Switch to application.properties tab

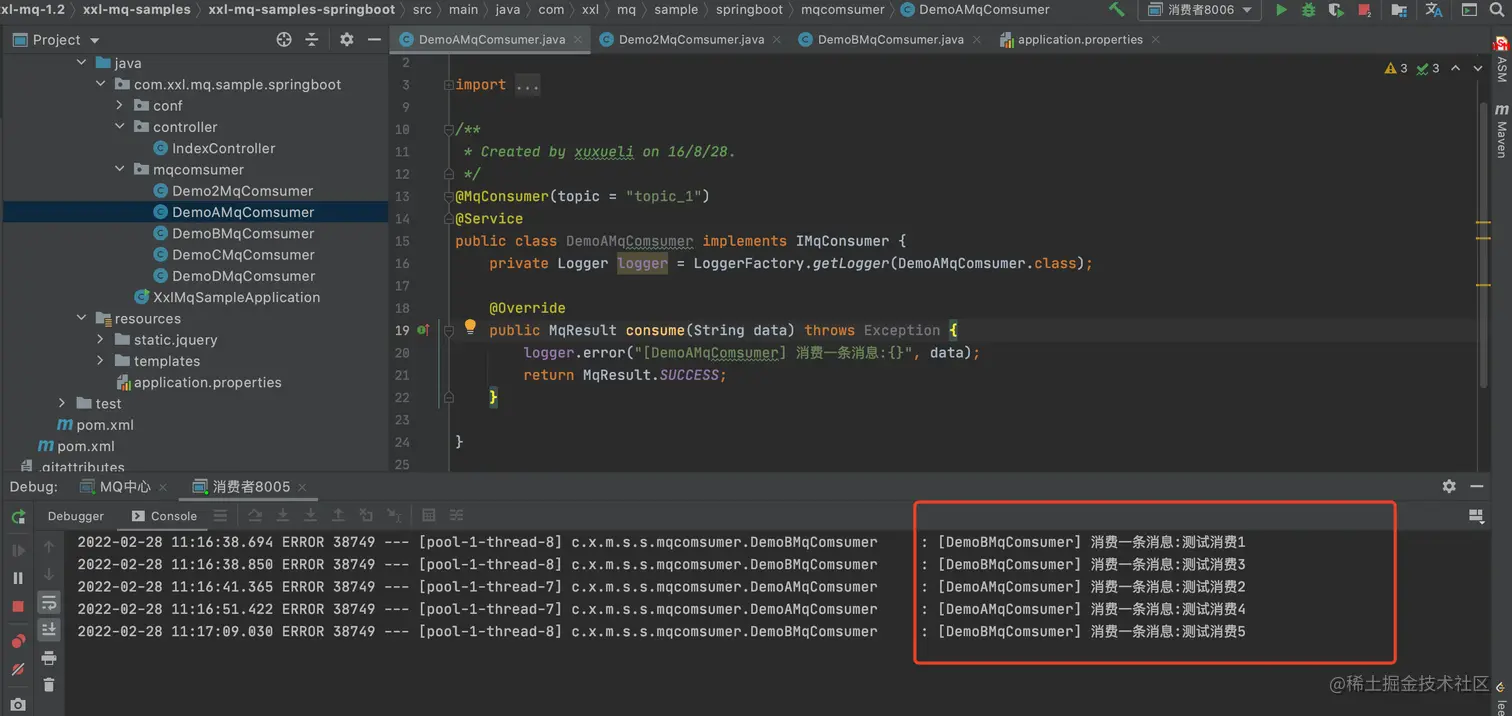(1079, 40)
